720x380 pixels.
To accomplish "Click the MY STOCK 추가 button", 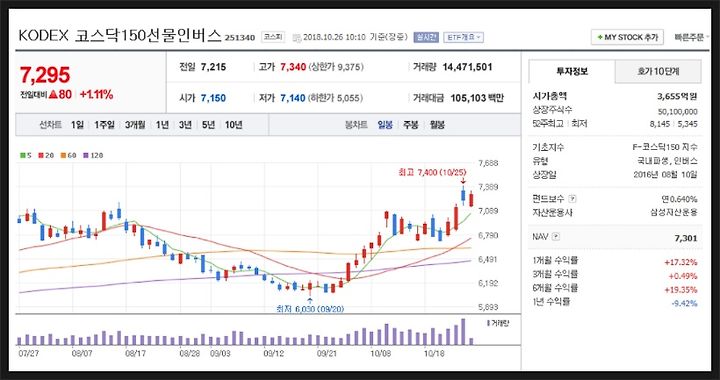I will pyautogui.click(x=627, y=37).
